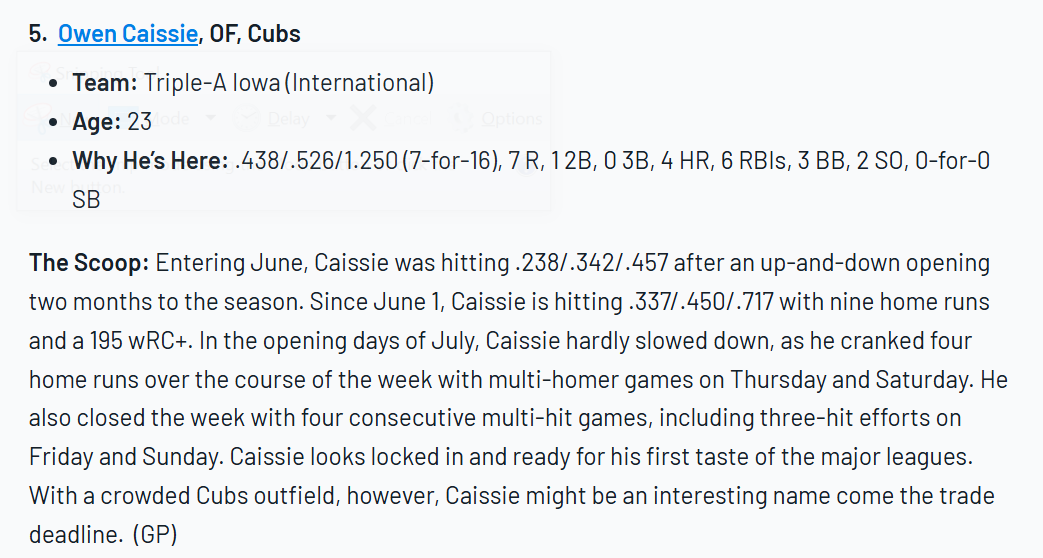The height and width of the screenshot is (558, 1043).
Task: Open the Mode dropdown arrow
Action: 210,118
